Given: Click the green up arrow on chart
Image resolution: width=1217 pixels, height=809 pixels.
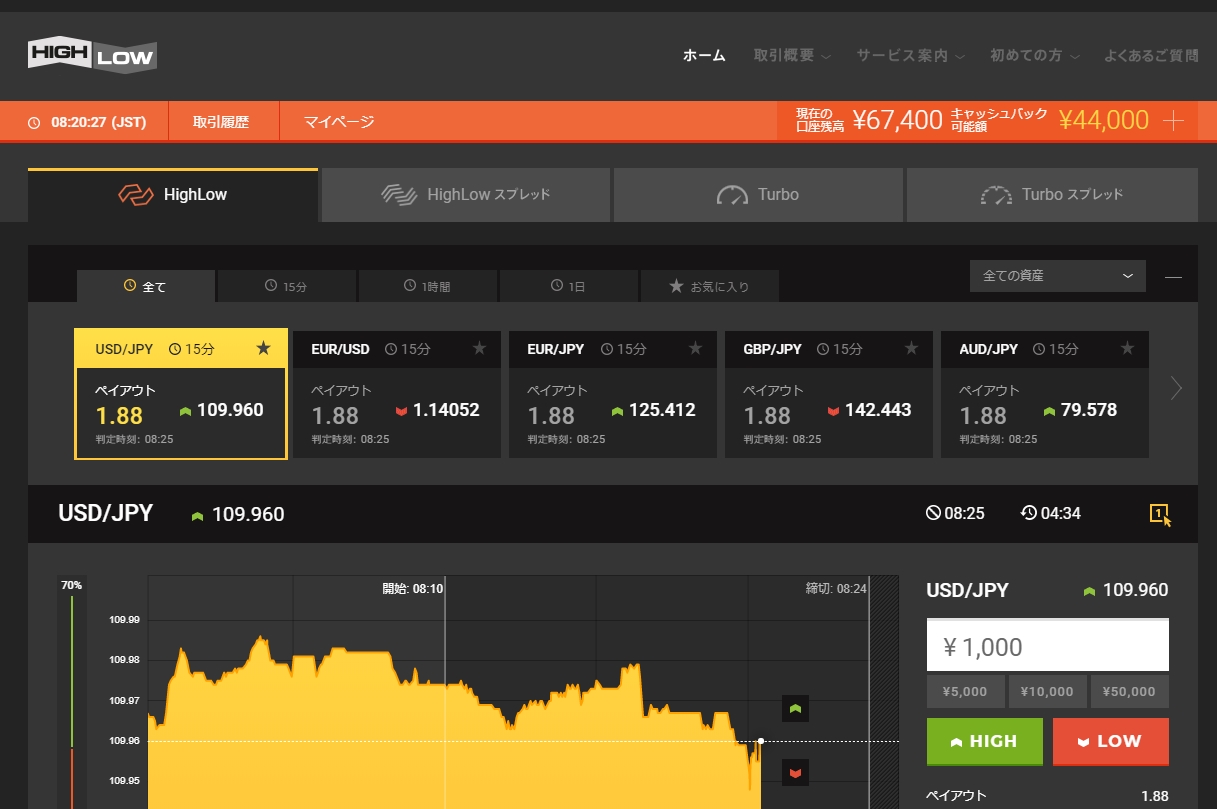Looking at the screenshot, I should click(795, 708).
